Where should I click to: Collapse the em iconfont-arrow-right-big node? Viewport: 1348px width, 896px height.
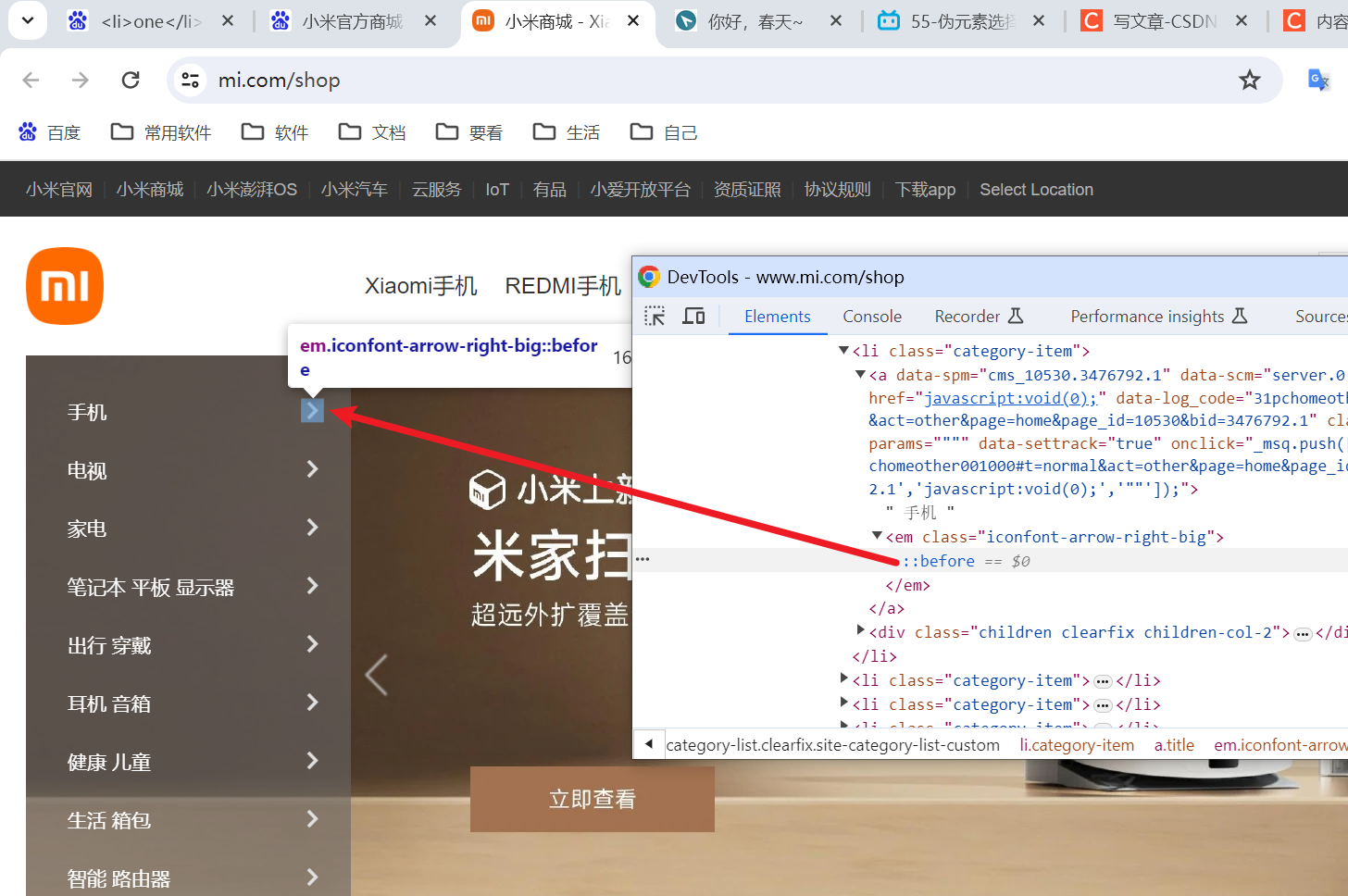[x=877, y=536]
